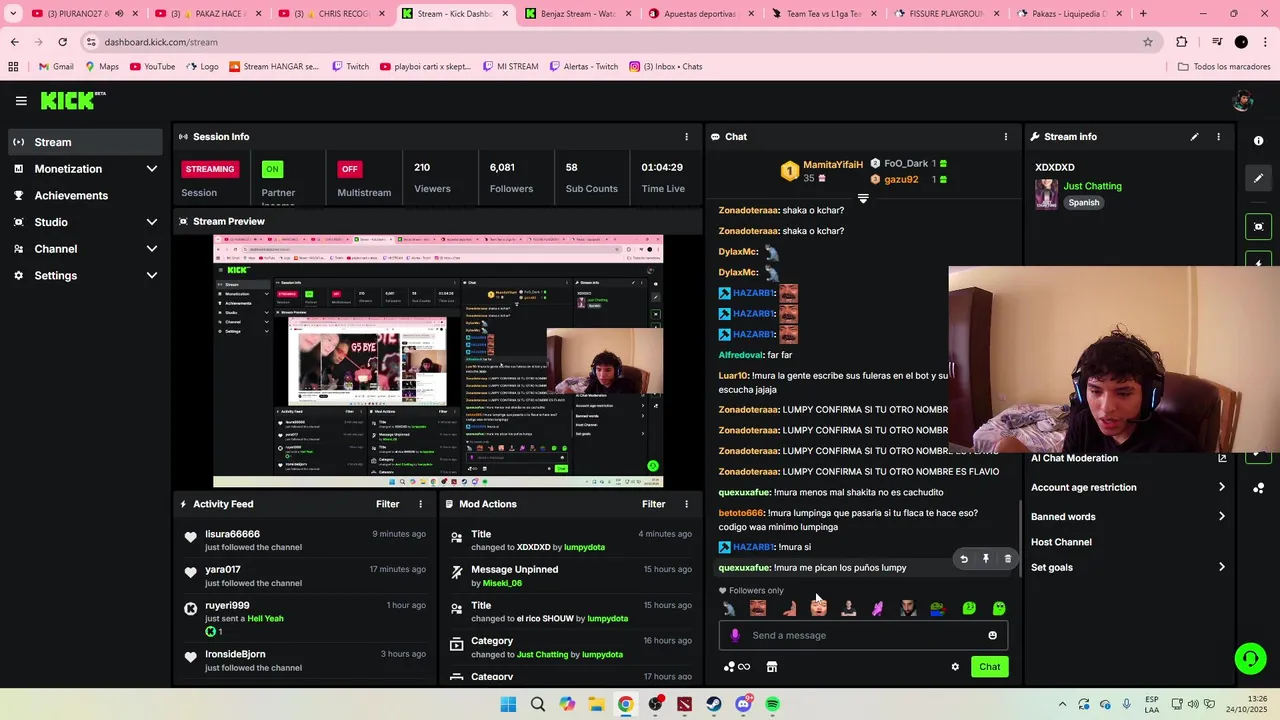1280x720 pixels.
Task: Click the chat scroll-down arrow indicator
Action: pyautogui.click(x=863, y=198)
